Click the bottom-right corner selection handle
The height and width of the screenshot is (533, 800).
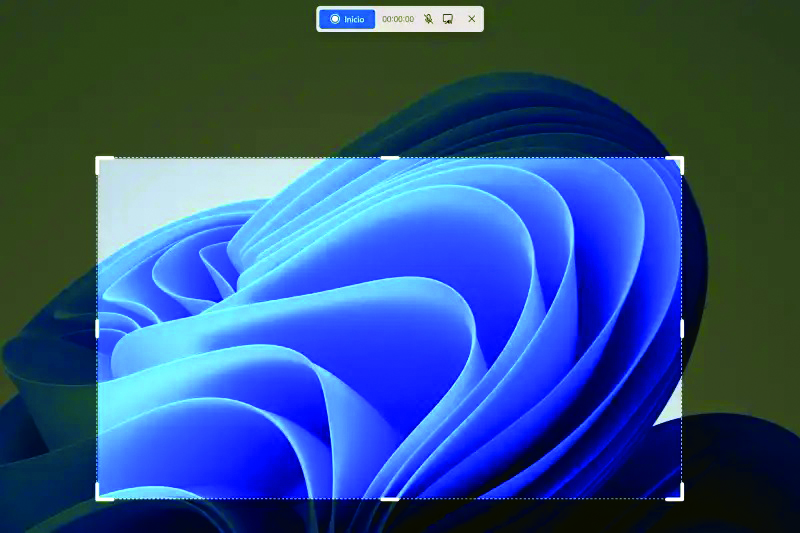[675, 492]
